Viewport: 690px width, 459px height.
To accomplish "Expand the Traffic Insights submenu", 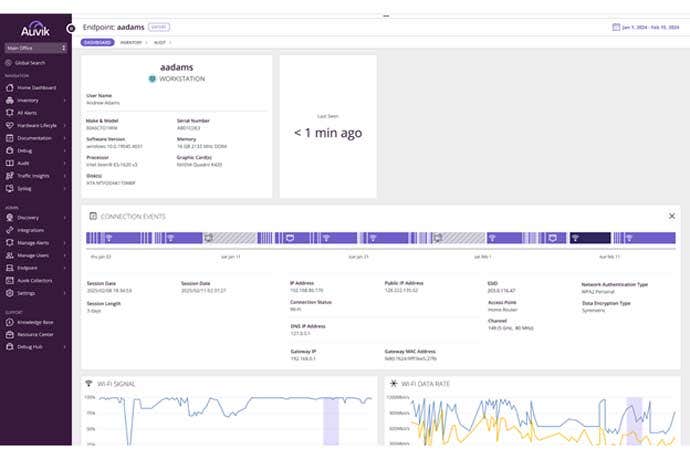I will point(66,175).
